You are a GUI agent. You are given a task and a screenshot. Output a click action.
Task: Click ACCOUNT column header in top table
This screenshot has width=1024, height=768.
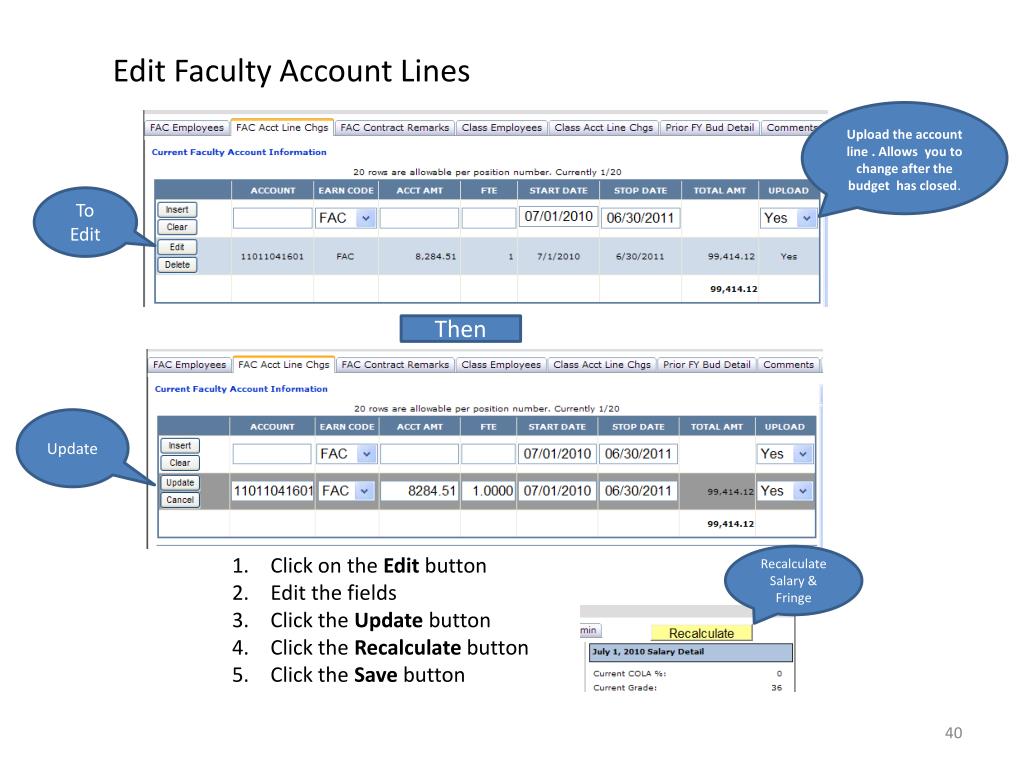pyautogui.click(x=272, y=191)
